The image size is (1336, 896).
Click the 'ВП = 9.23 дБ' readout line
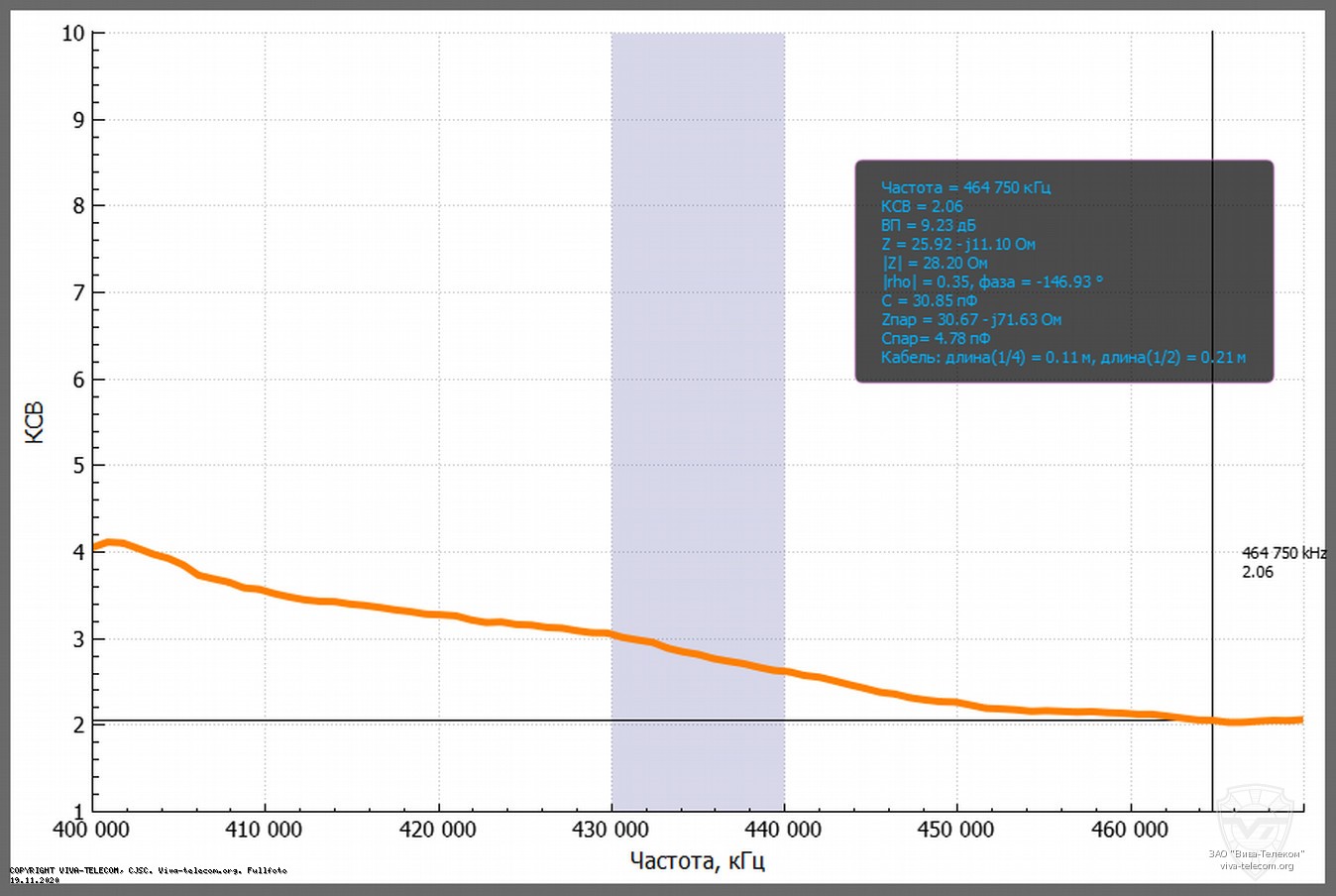click(928, 225)
